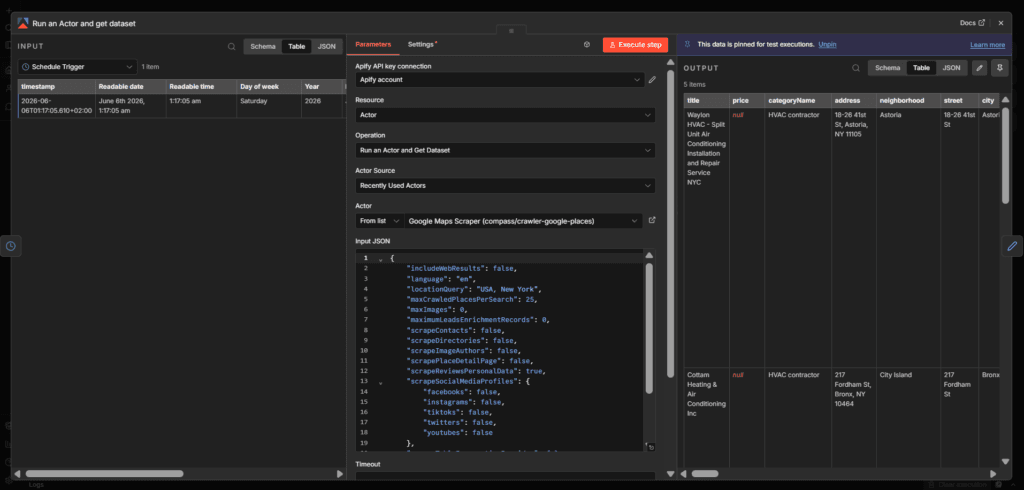
Task: Close the node details dialog
Action: click(x=1001, y=23)
